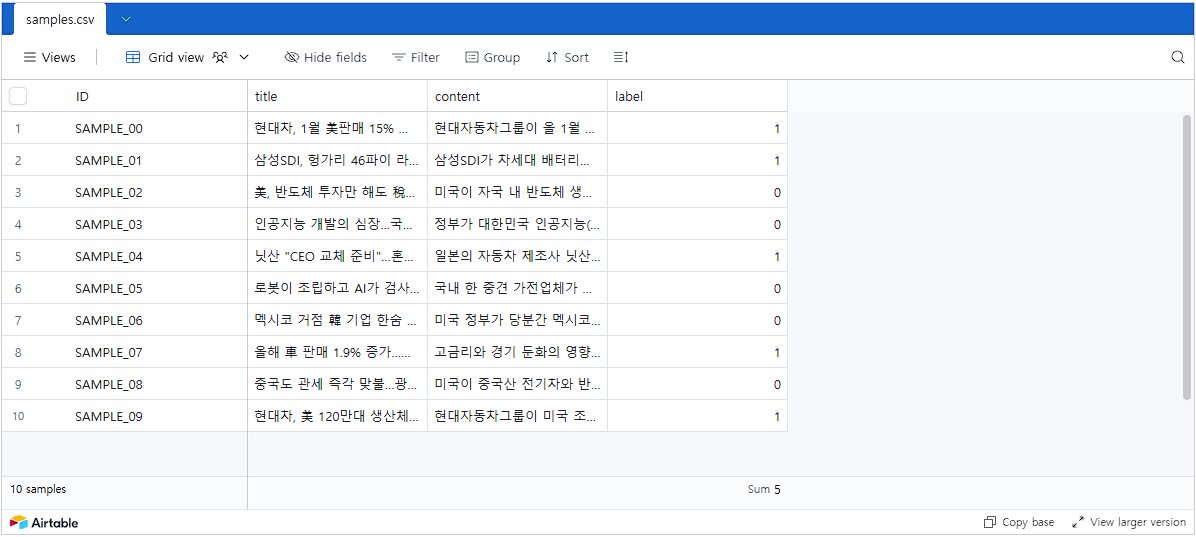Open the Views sidebar menu
Image resolution: width=1196 pixels, height=537 pixels.
click(x=50, y=57)
